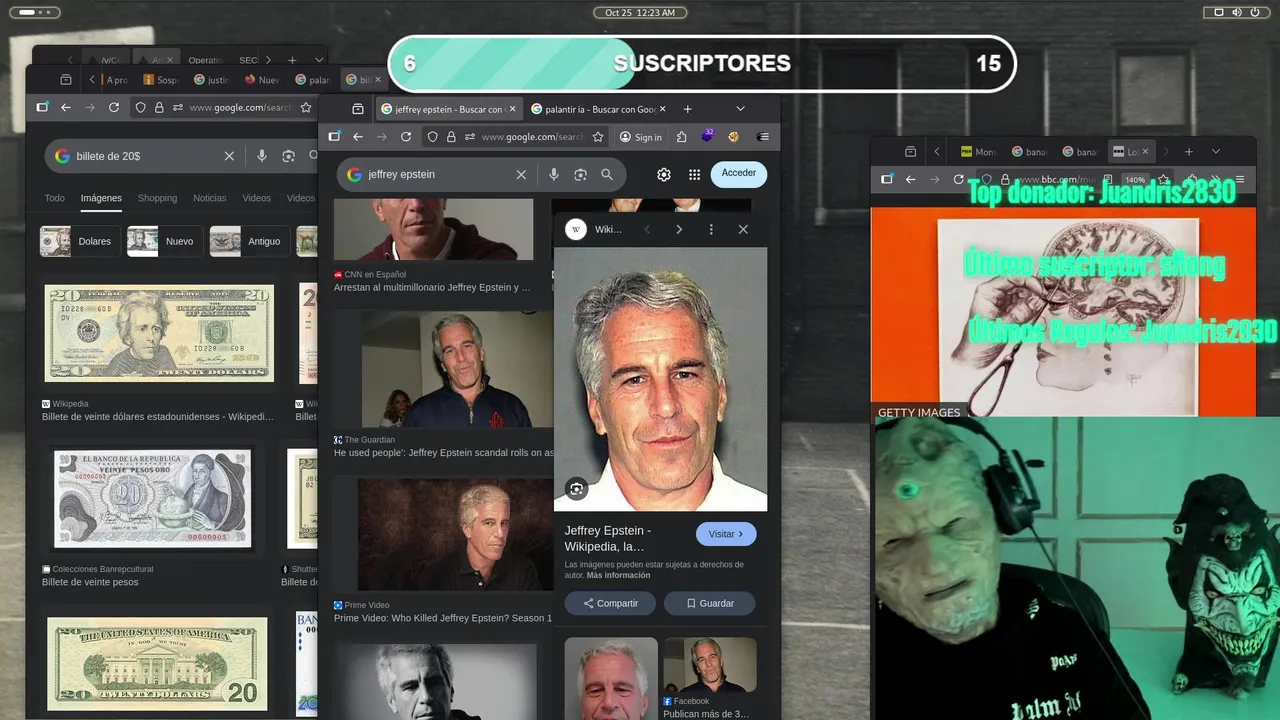Open the Noticias search tab
The width and height of the screenshot is (1280, 720).
click(210, 198)
